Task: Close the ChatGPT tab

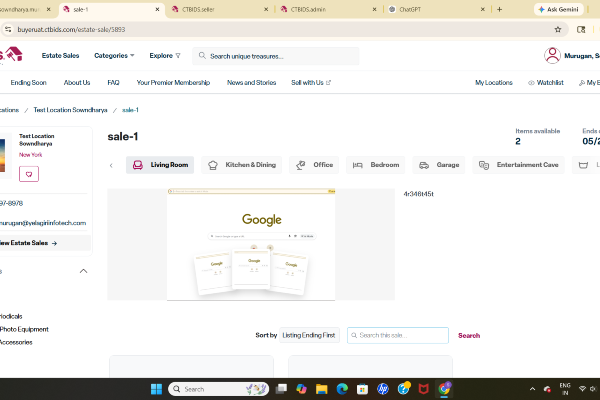Action: tap(483, 10)
